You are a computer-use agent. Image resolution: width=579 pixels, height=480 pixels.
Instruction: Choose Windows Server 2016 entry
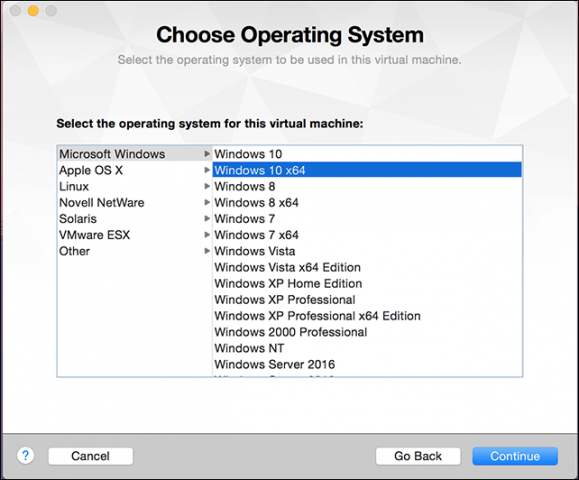pos(367,364)
